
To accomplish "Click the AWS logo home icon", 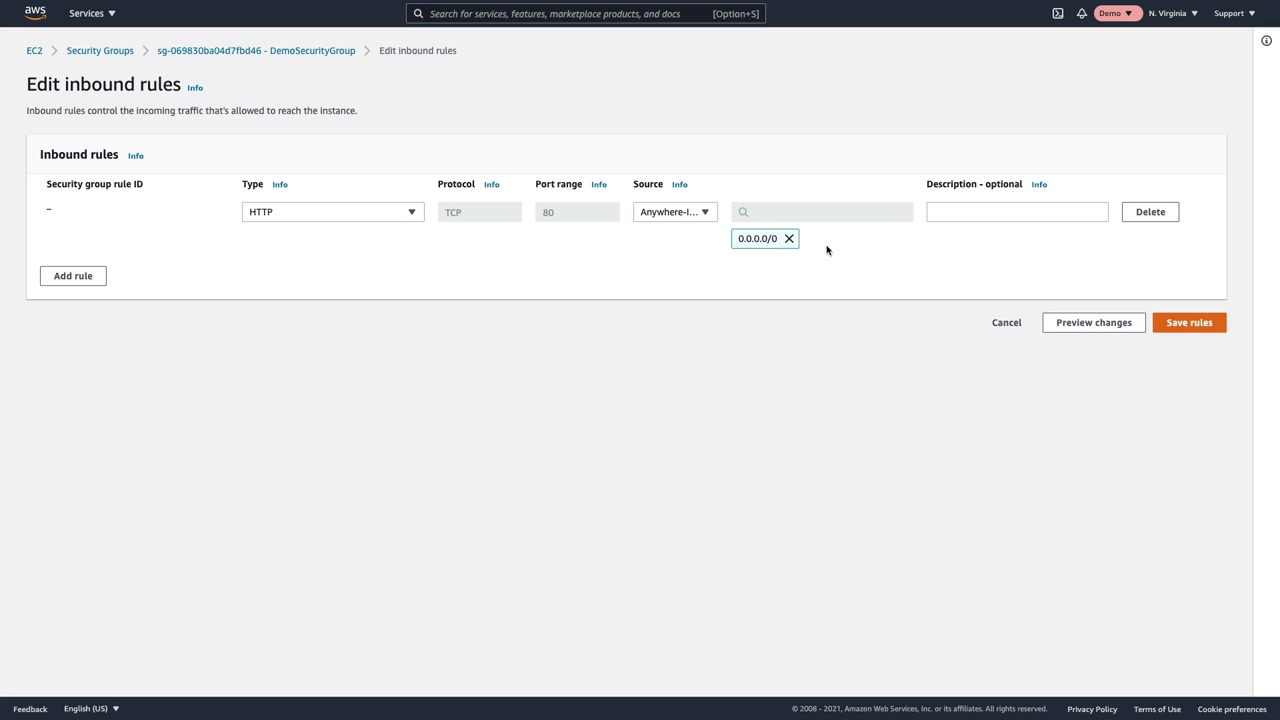I will coord(35,13).
